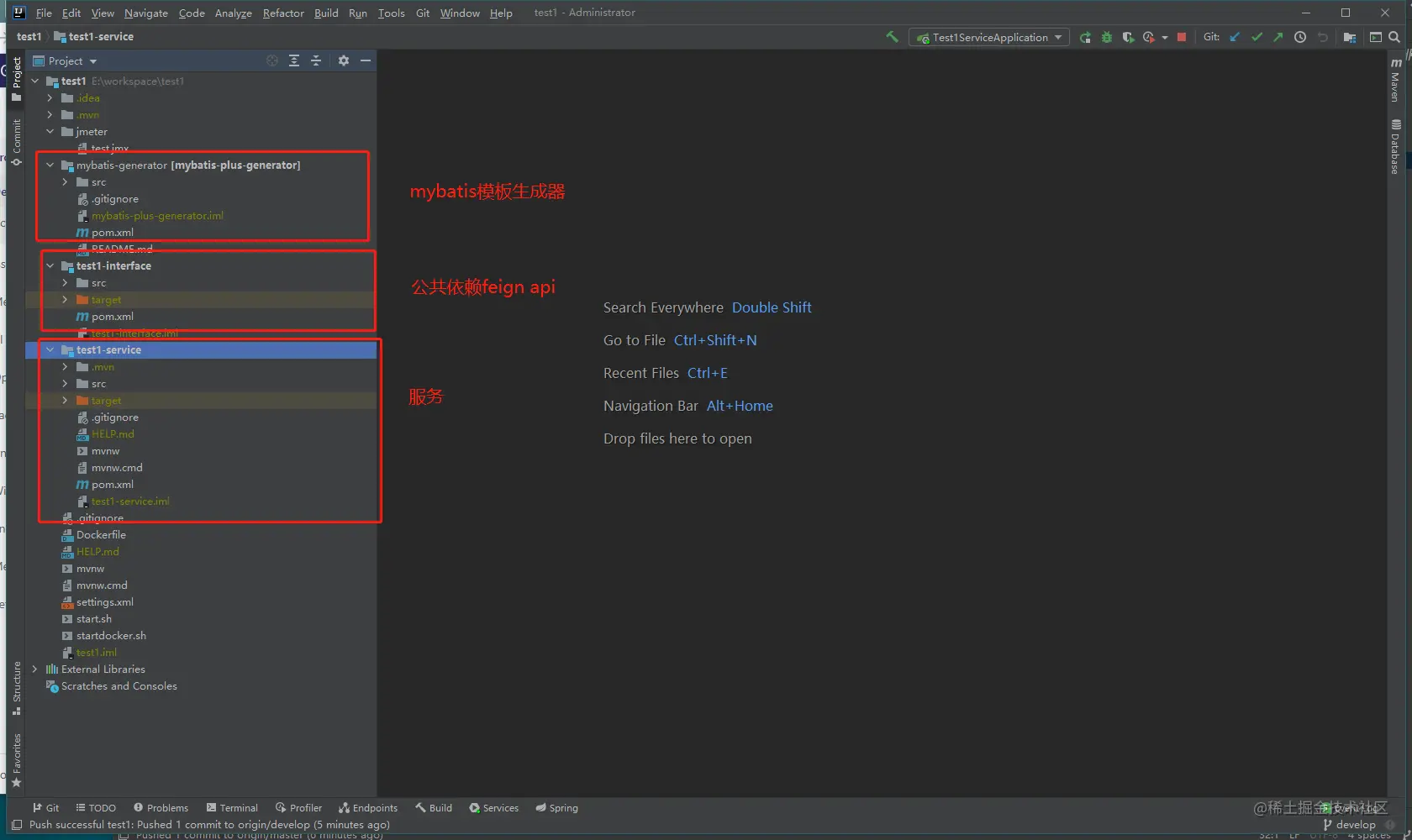This screenshot has height=840, width=1412.
Task: Click the Run with Coverage shield icon
Action: [1128, 37]
